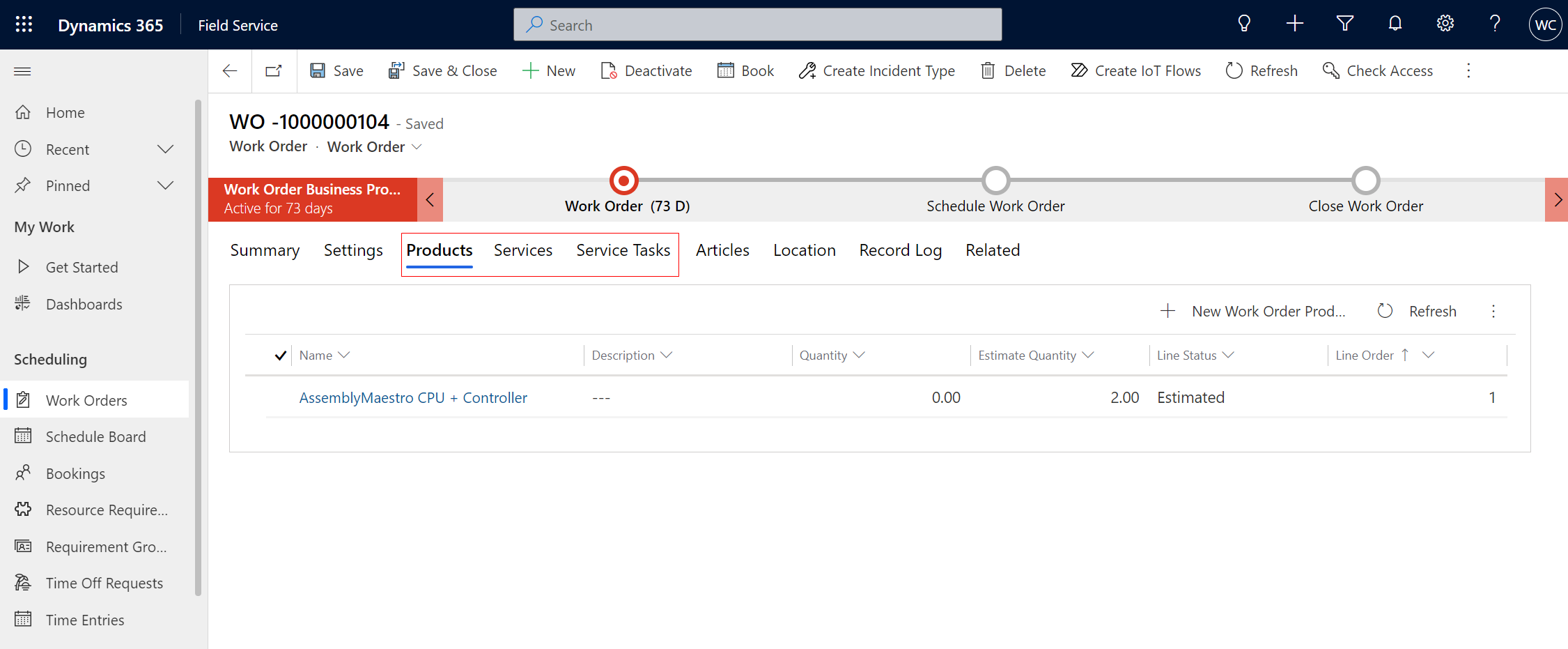Open the settings gear
Screen dimensions: 1568x649
tap(1445, 24)
